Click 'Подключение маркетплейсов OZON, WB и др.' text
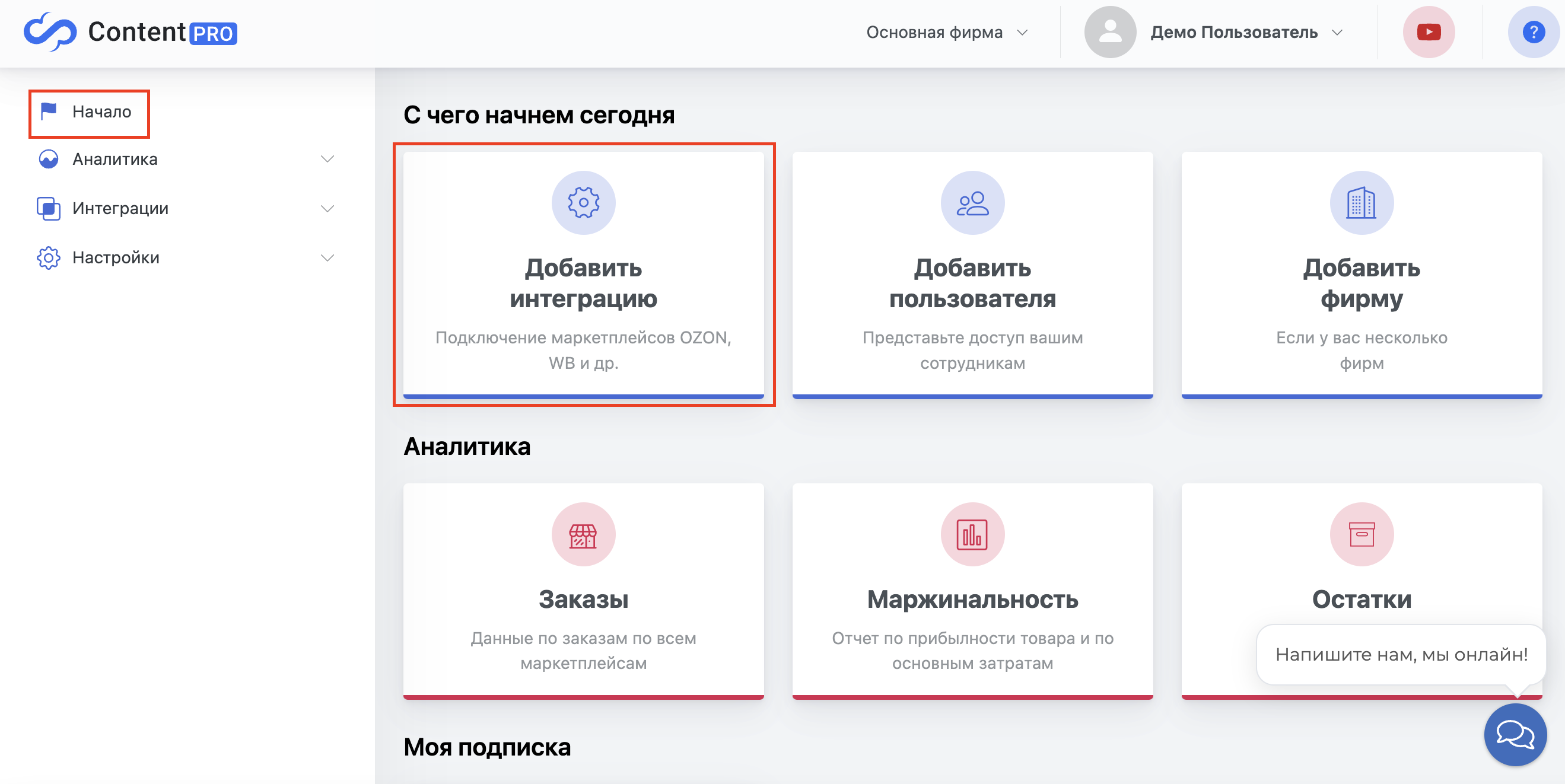Image resolution: width=1565 pixels, height=784 pixels. tap(583, 350)
